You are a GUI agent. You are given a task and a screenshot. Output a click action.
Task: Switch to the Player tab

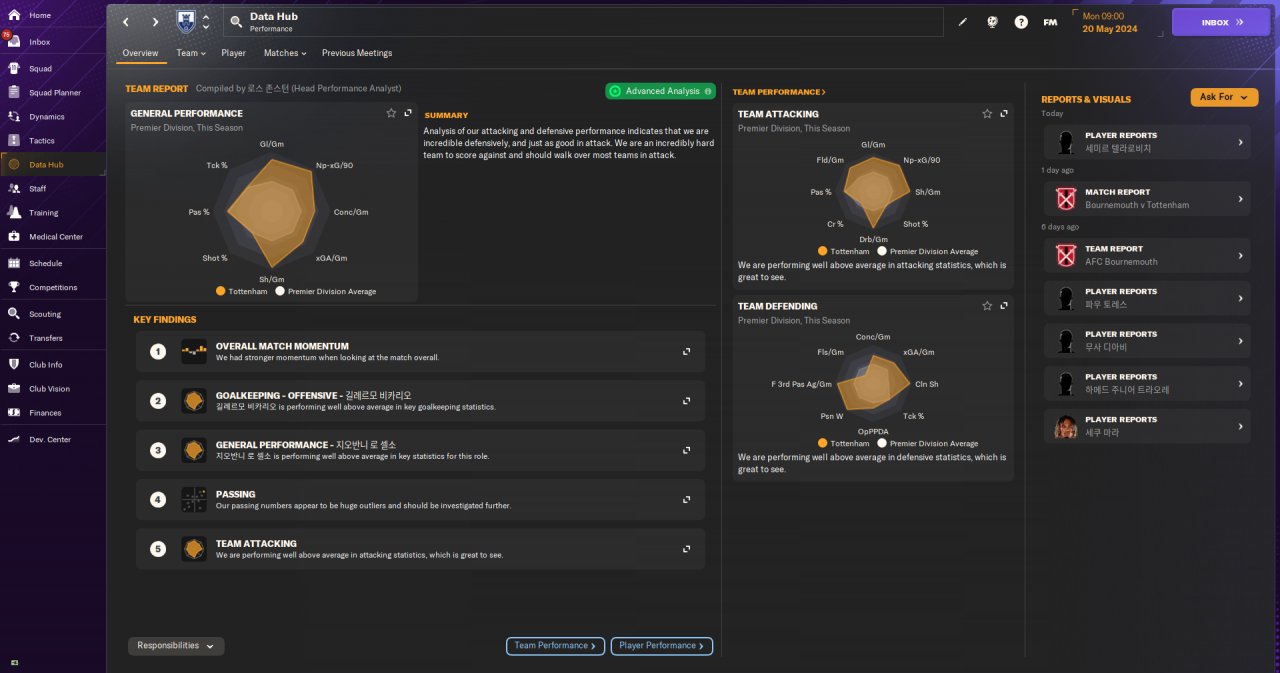pyautogui.click(x=233, y=53)
